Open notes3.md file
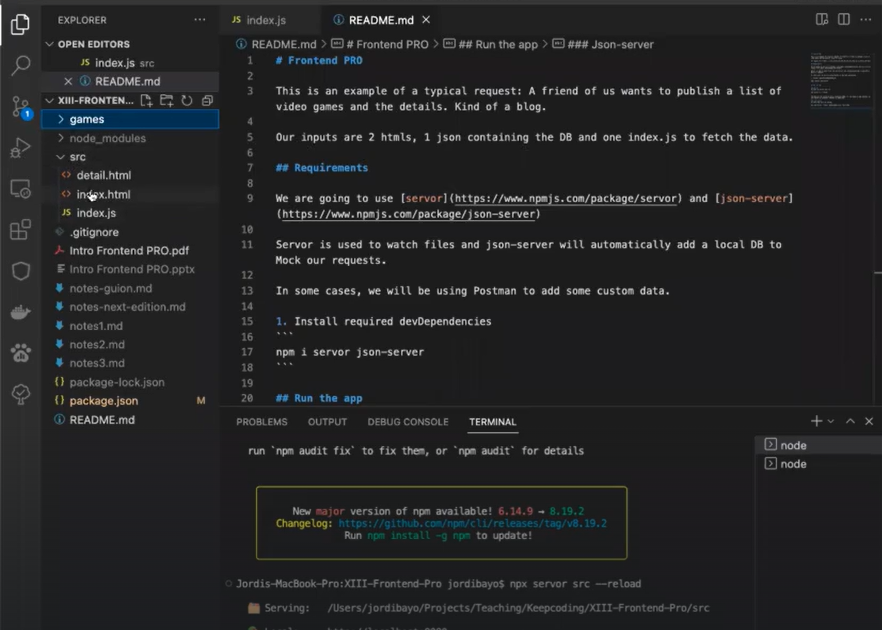The image size is (882, 630). (x=130, y=363)
